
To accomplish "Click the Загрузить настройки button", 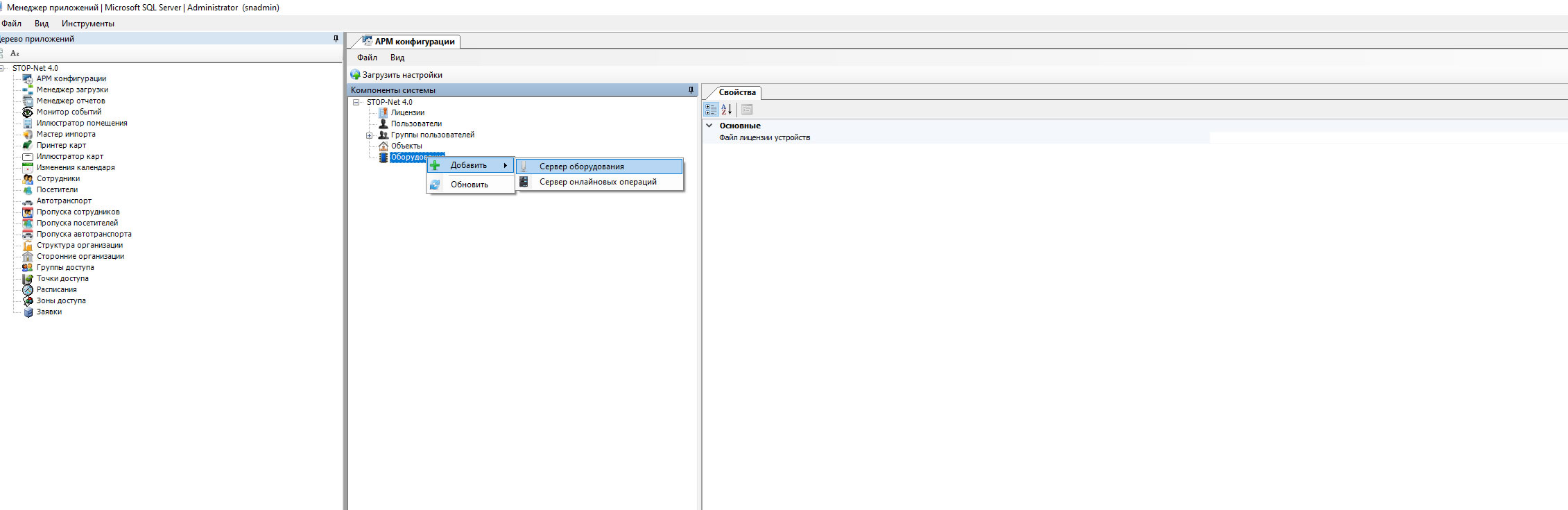I will click(x=396, y=75).
